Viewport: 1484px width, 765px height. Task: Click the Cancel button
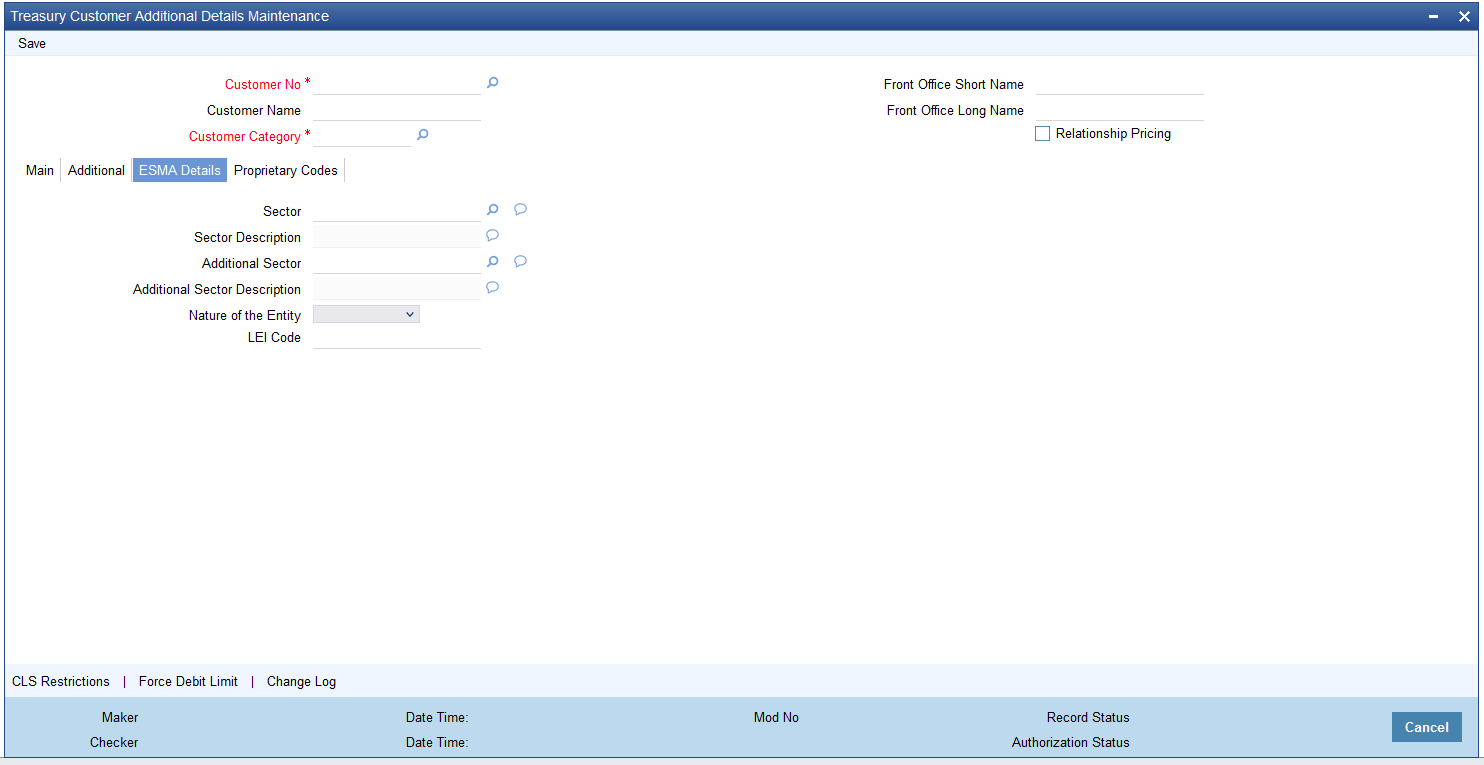click(x=1426, y=727)
